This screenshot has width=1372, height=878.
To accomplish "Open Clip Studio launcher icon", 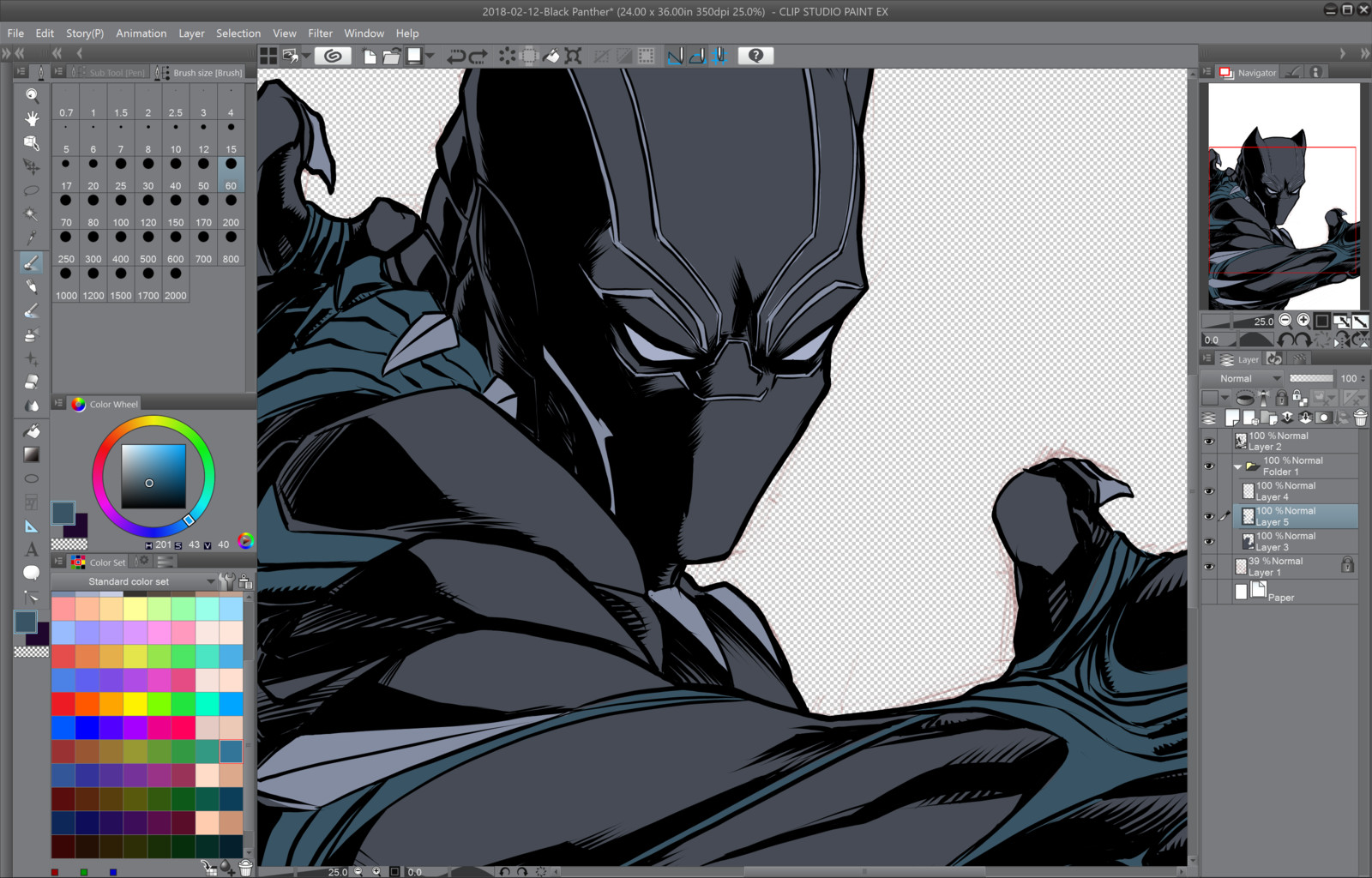I will (333, 56).
